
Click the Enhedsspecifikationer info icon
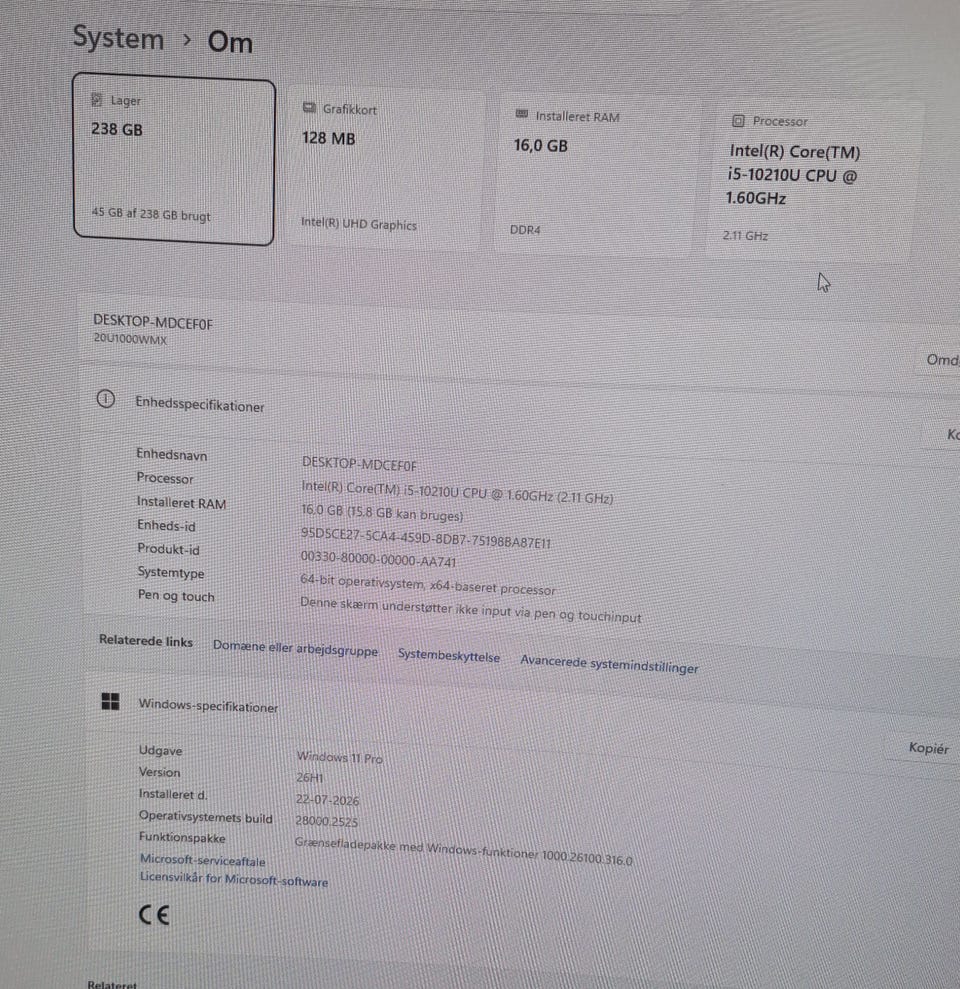point(106,399)
